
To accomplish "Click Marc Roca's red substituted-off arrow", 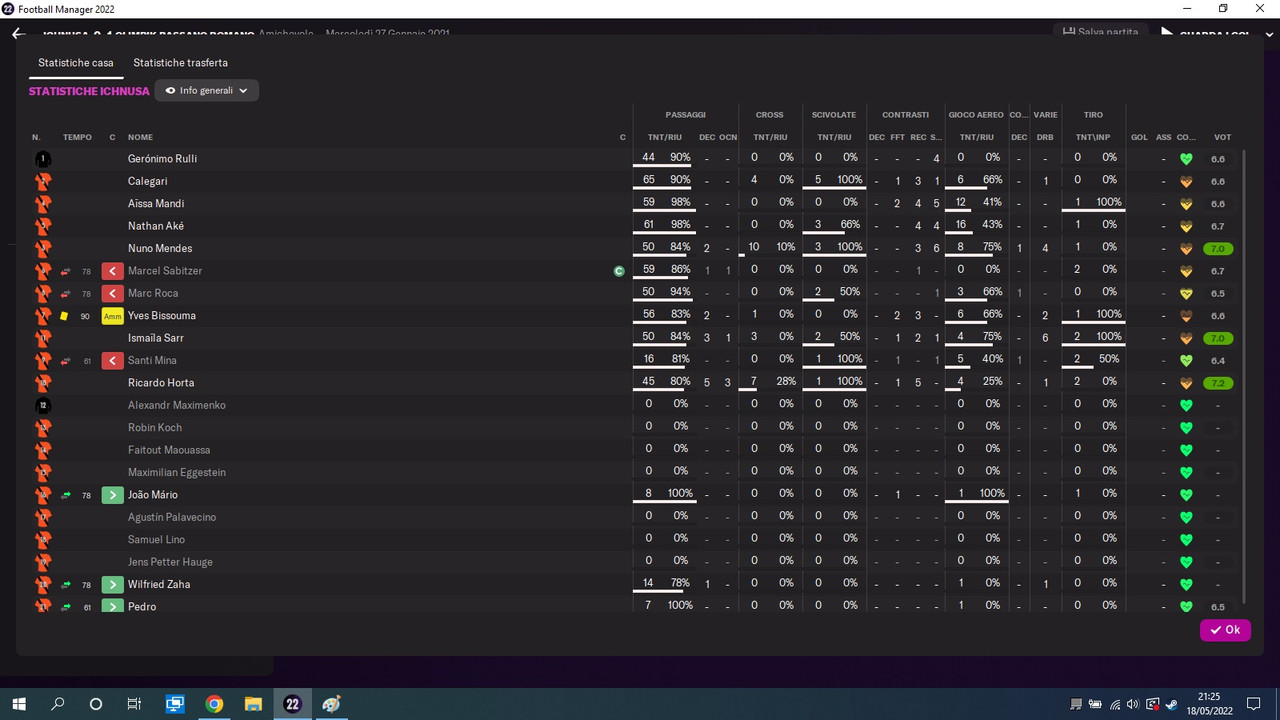I will point(112,293).
